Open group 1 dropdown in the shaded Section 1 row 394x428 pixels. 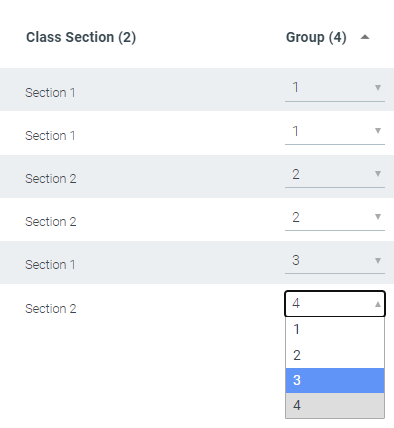coord(335,88)
